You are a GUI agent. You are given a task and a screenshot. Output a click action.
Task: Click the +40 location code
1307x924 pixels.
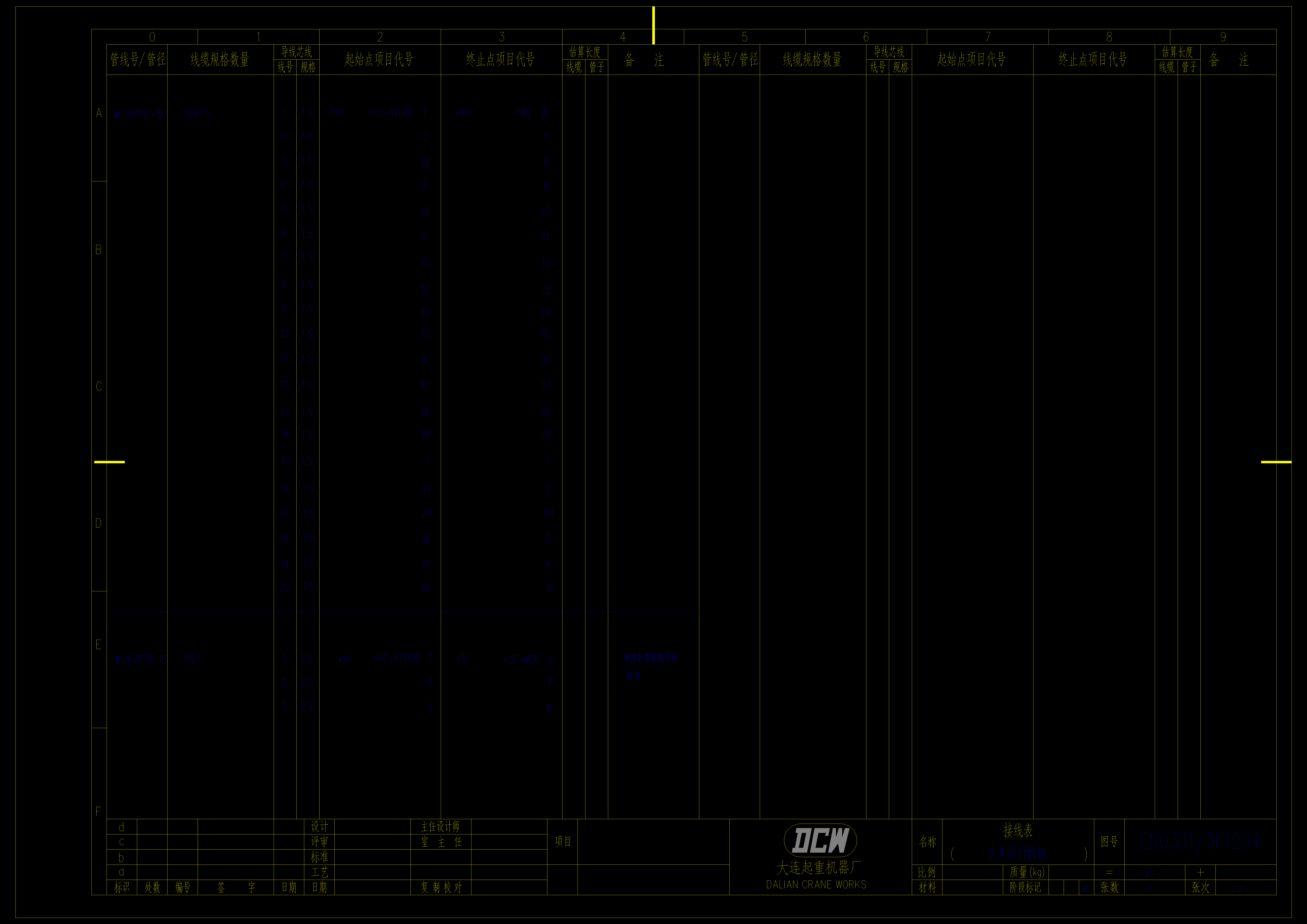[462, 113]
